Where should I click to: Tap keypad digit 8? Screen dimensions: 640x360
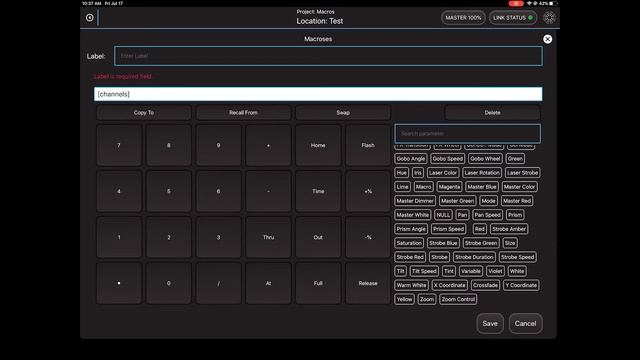pyautogui.click(x=169, y=145)
